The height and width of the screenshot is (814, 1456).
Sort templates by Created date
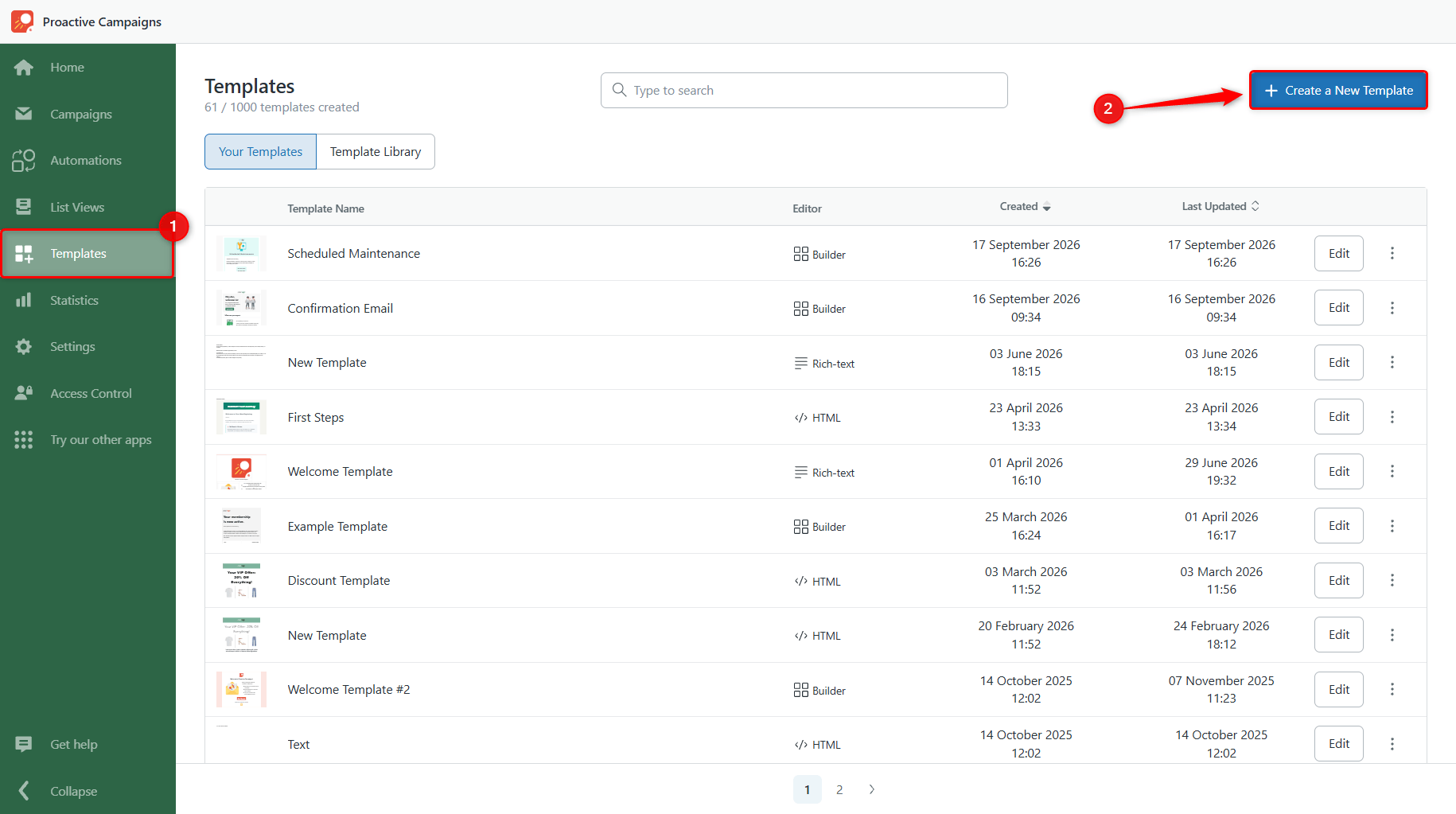coord(1025,207)
